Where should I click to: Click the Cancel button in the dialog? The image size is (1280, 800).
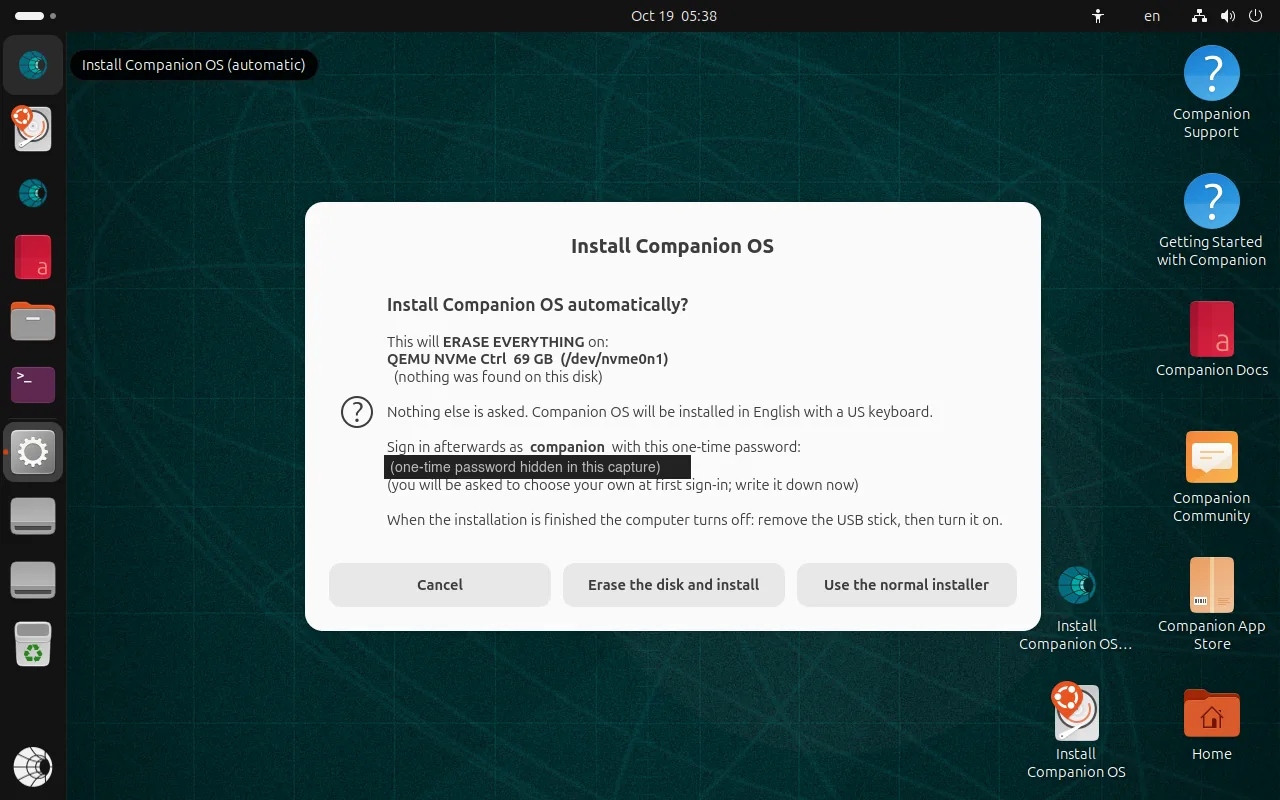[x=440, y=585]
